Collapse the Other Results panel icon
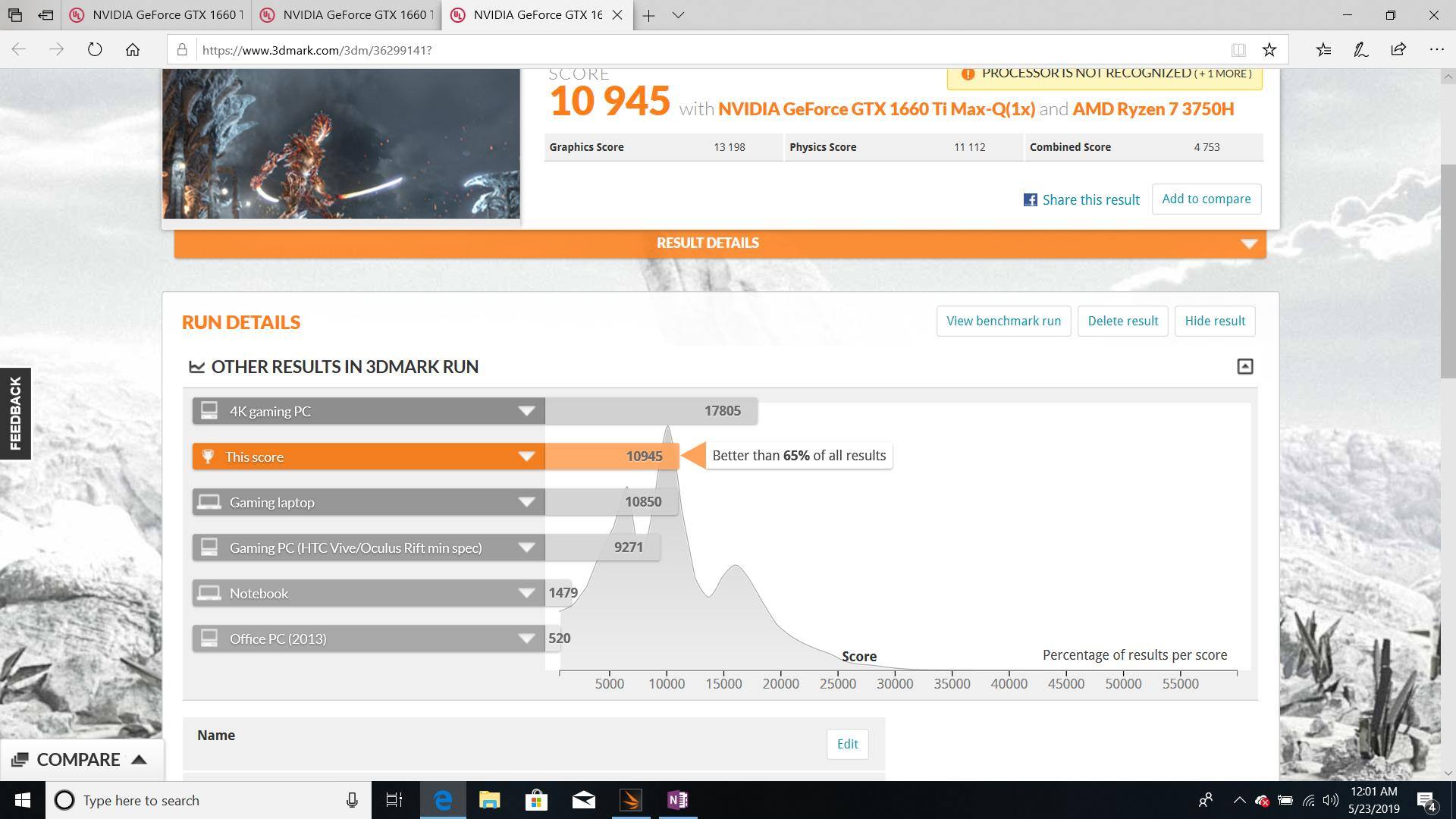1456x819 pixels. pos(1244,367)
